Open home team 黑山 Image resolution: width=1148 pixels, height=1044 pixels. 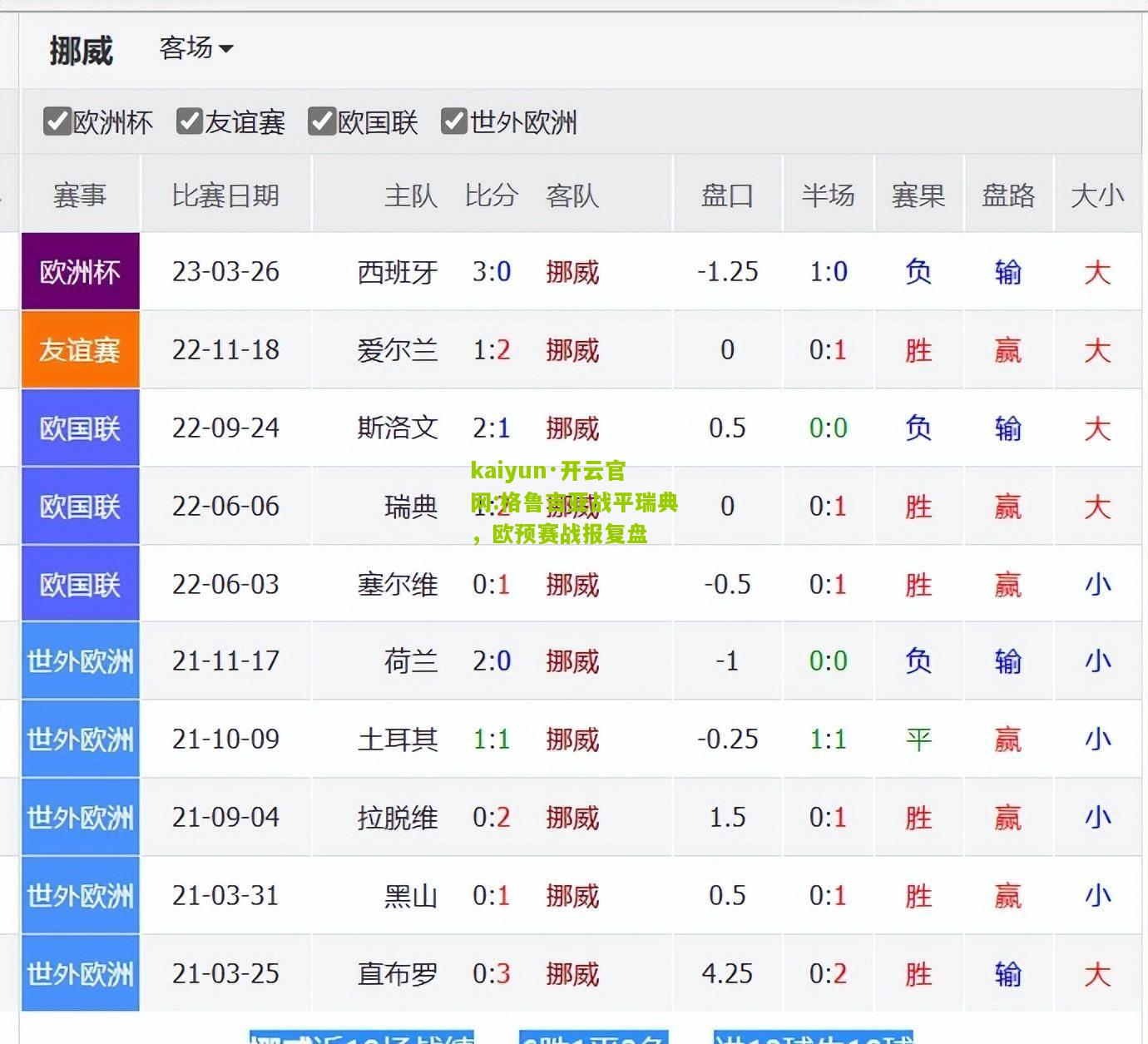click(x=411, y=895)
